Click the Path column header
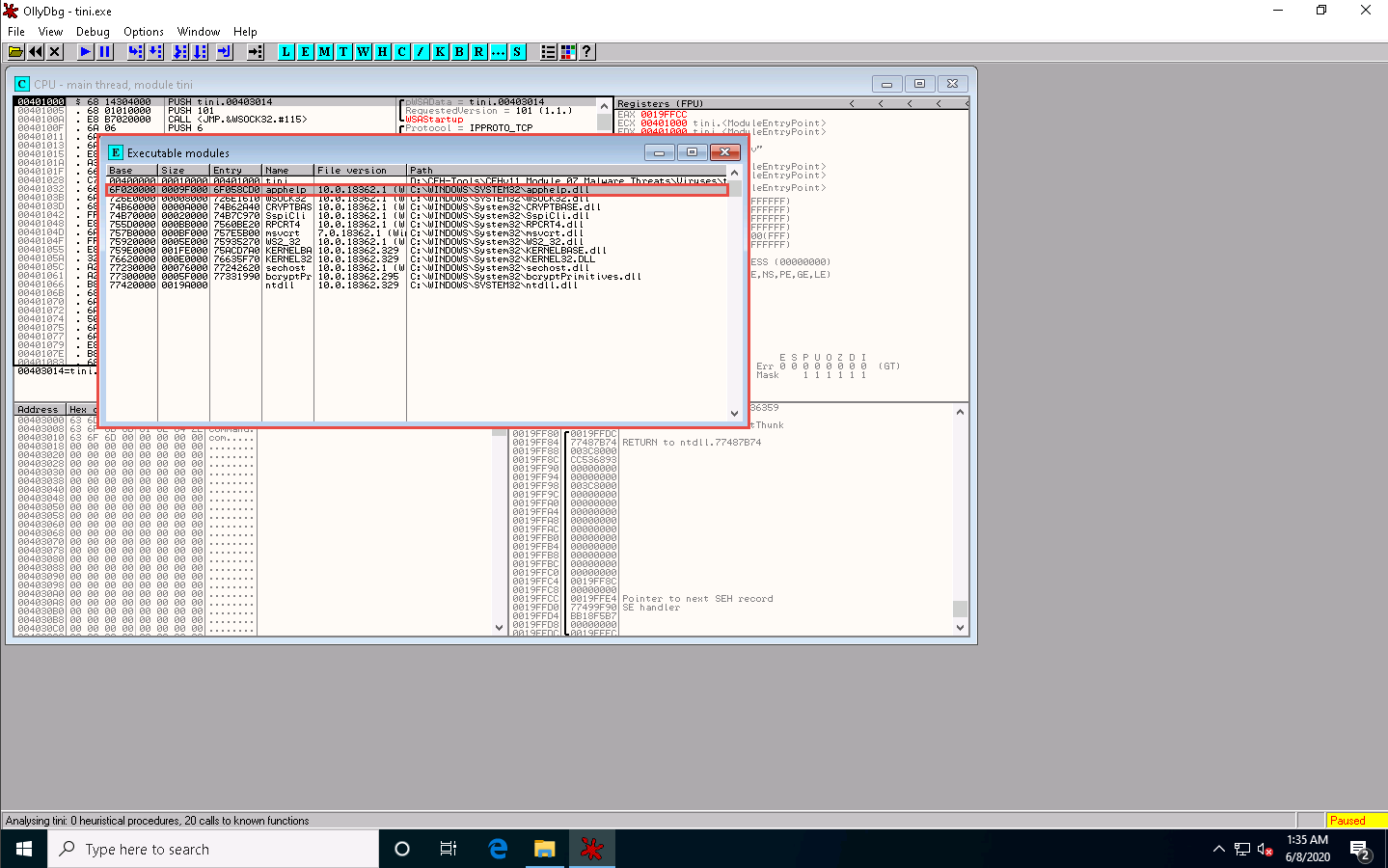 567,171
